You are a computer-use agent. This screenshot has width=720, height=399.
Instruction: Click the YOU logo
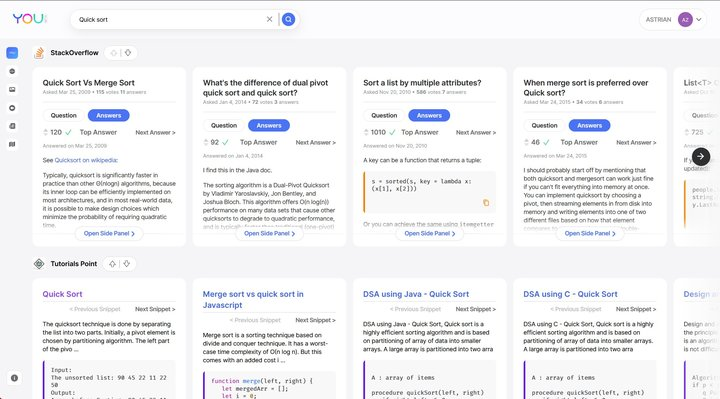(29, 19)
